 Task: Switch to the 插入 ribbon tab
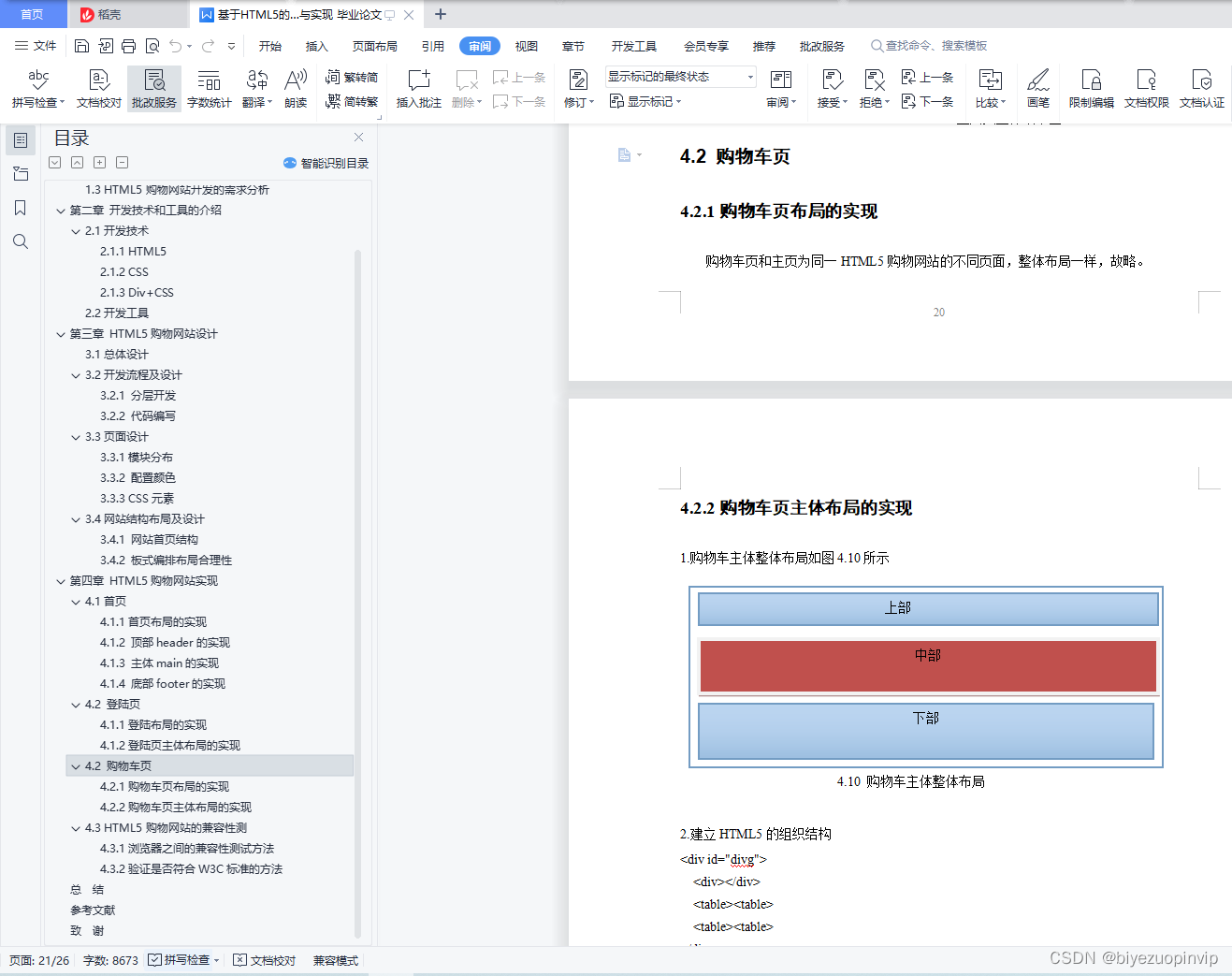tap(317, 46)
